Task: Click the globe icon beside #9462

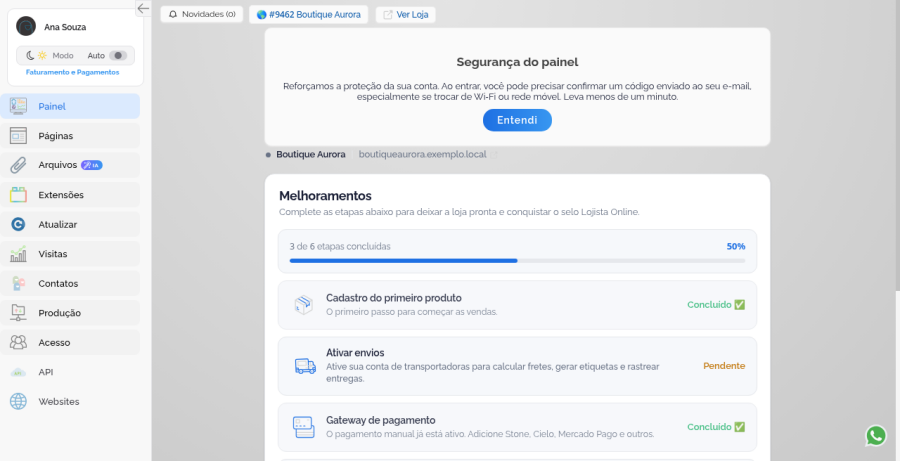Action: tap(262, 15)
